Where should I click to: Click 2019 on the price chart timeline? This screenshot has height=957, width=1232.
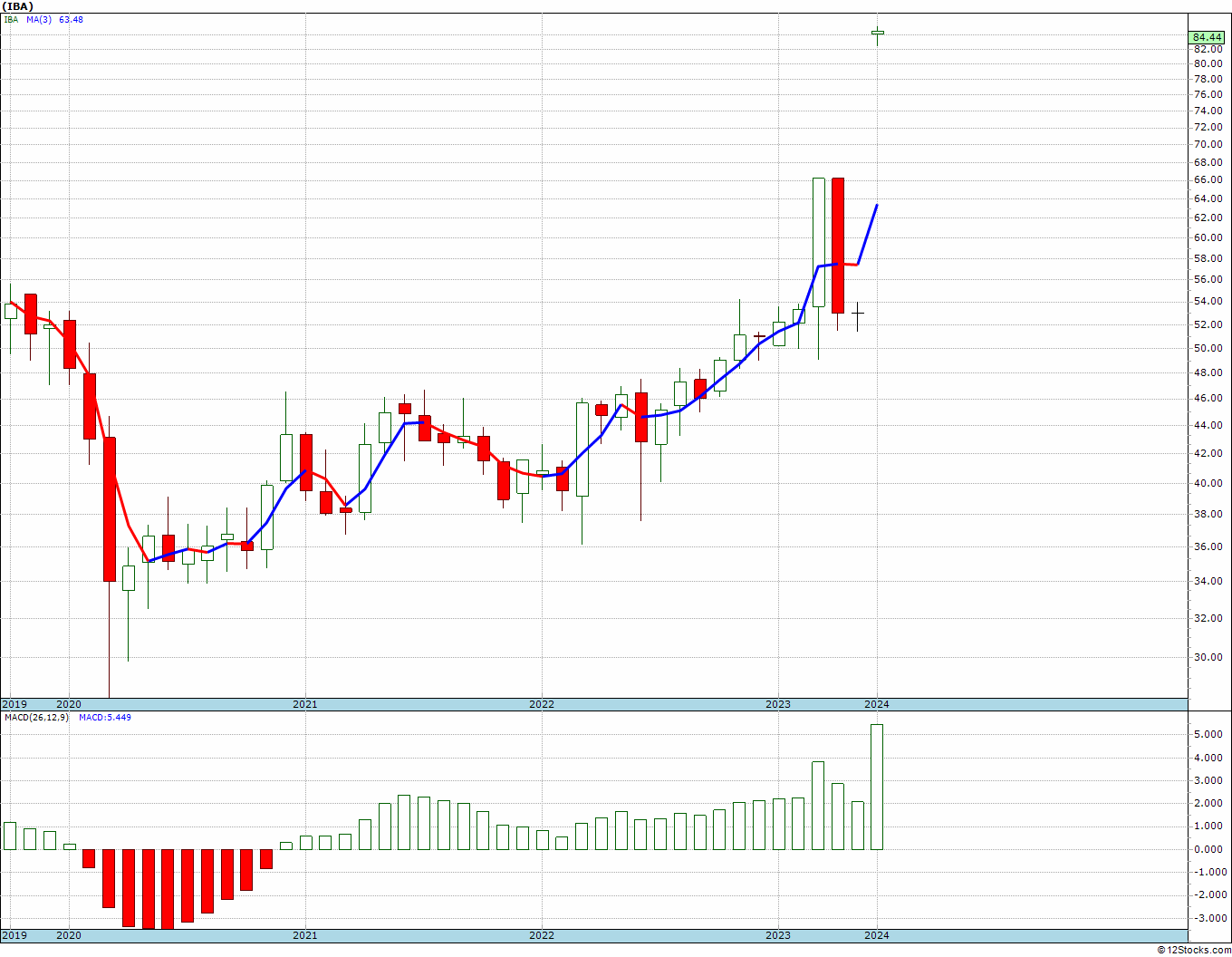point(14,704)
